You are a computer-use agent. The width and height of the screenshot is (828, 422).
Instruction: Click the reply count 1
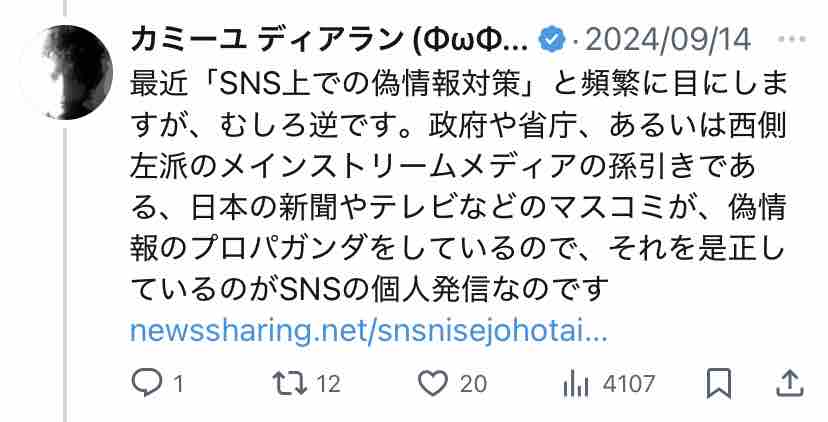tap(178, 384)
